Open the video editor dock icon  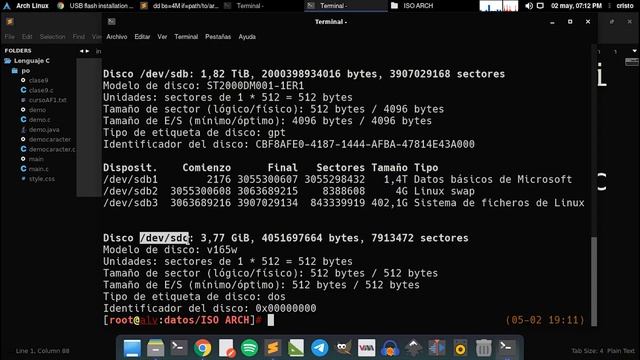tap(437, 348)
